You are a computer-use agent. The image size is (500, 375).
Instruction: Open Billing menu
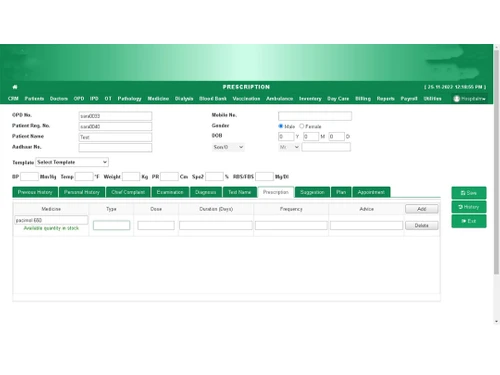coord(363,99)
